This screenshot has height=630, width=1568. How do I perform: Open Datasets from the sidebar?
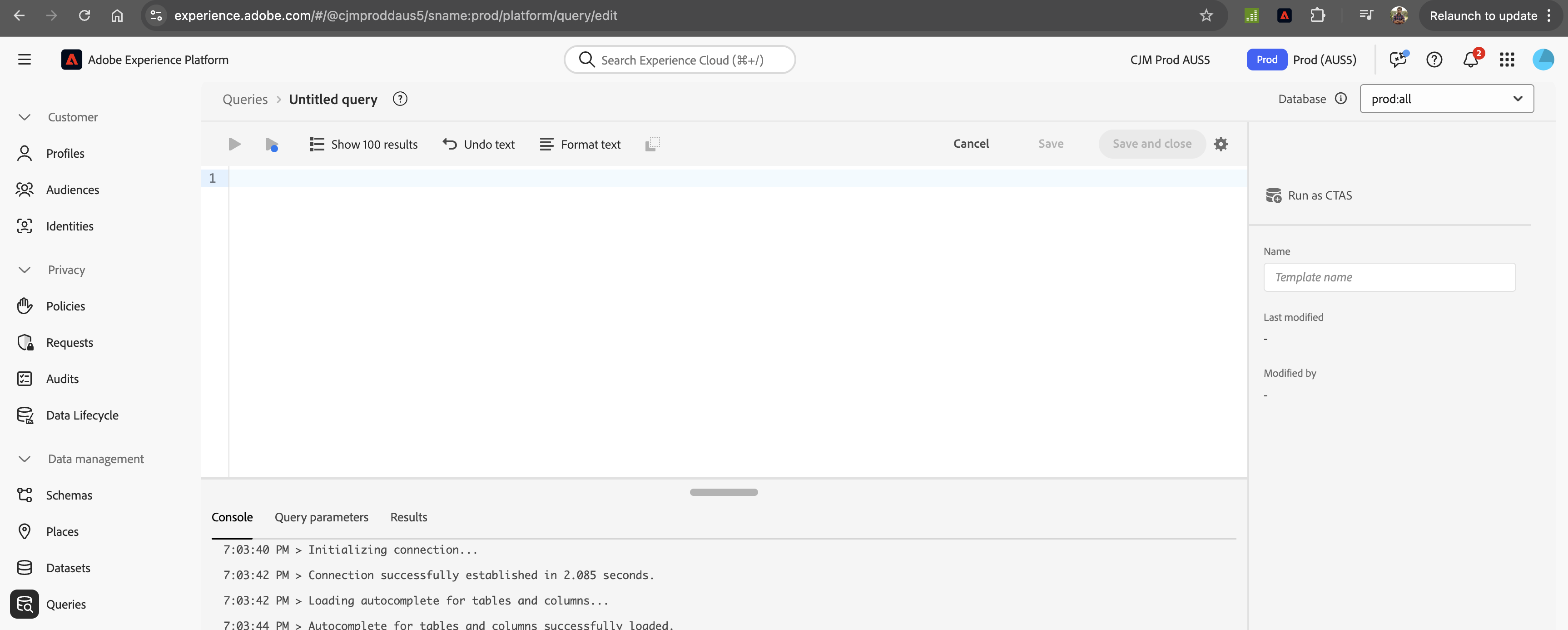(68, 567)
